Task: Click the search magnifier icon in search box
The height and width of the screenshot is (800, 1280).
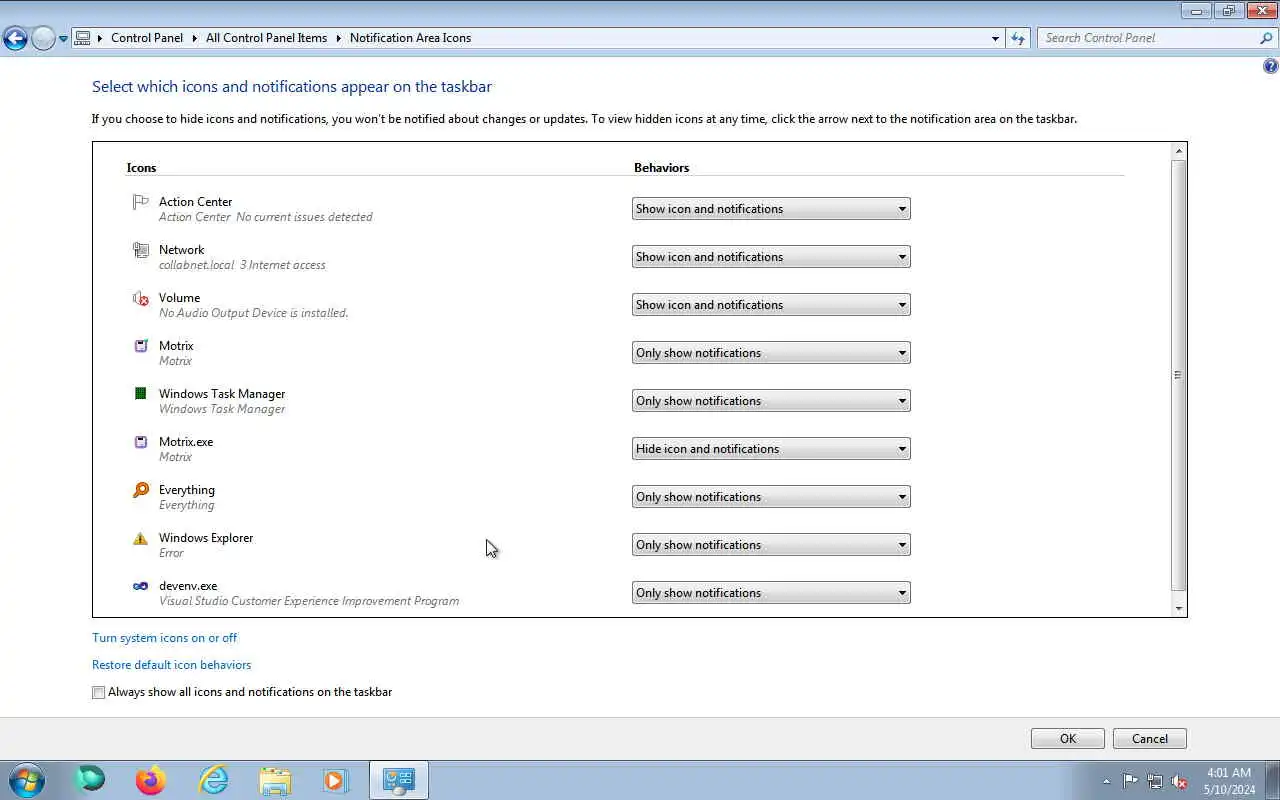Action: coord(1266,38)
